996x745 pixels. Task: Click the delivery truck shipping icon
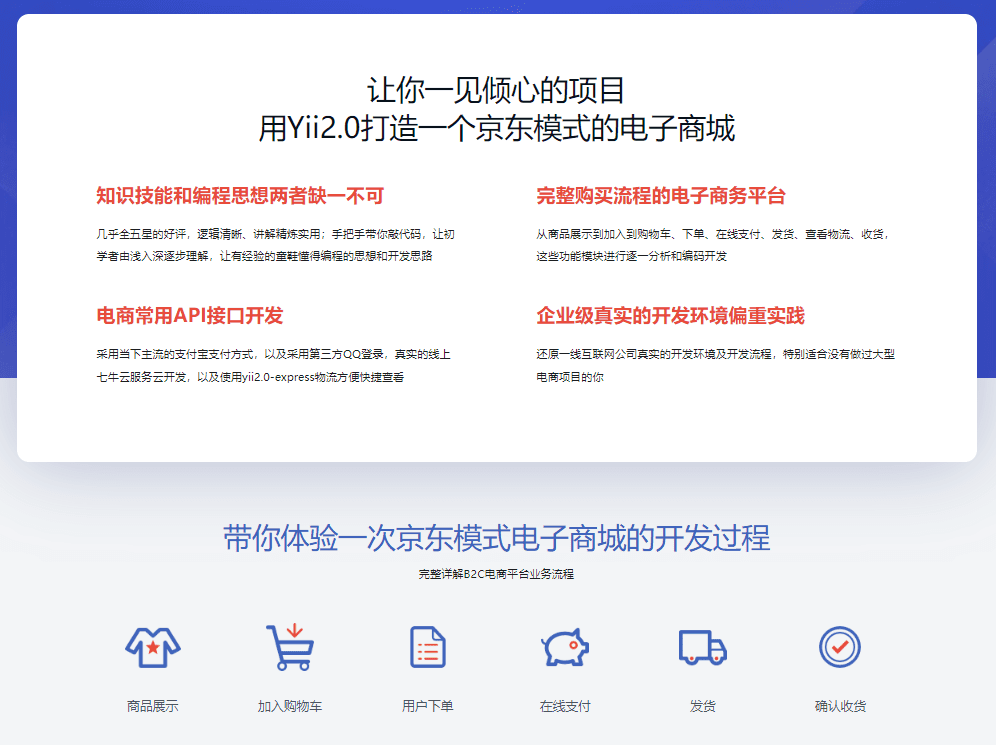702,648
